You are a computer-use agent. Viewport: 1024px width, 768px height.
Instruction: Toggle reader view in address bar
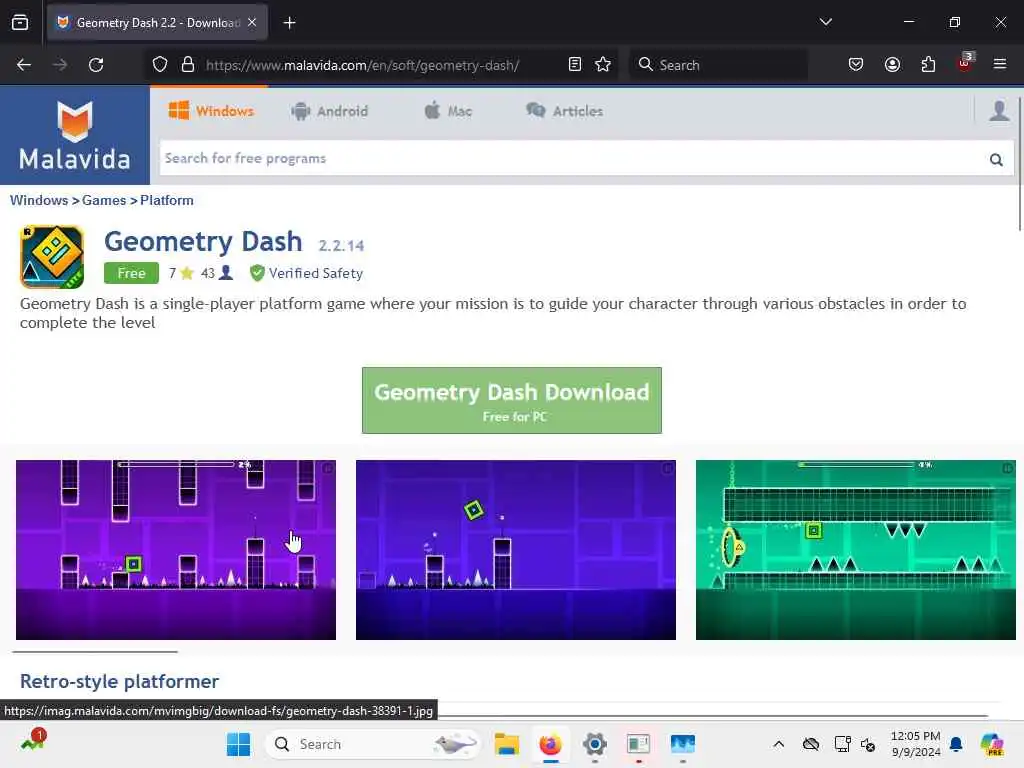[575, 65]
